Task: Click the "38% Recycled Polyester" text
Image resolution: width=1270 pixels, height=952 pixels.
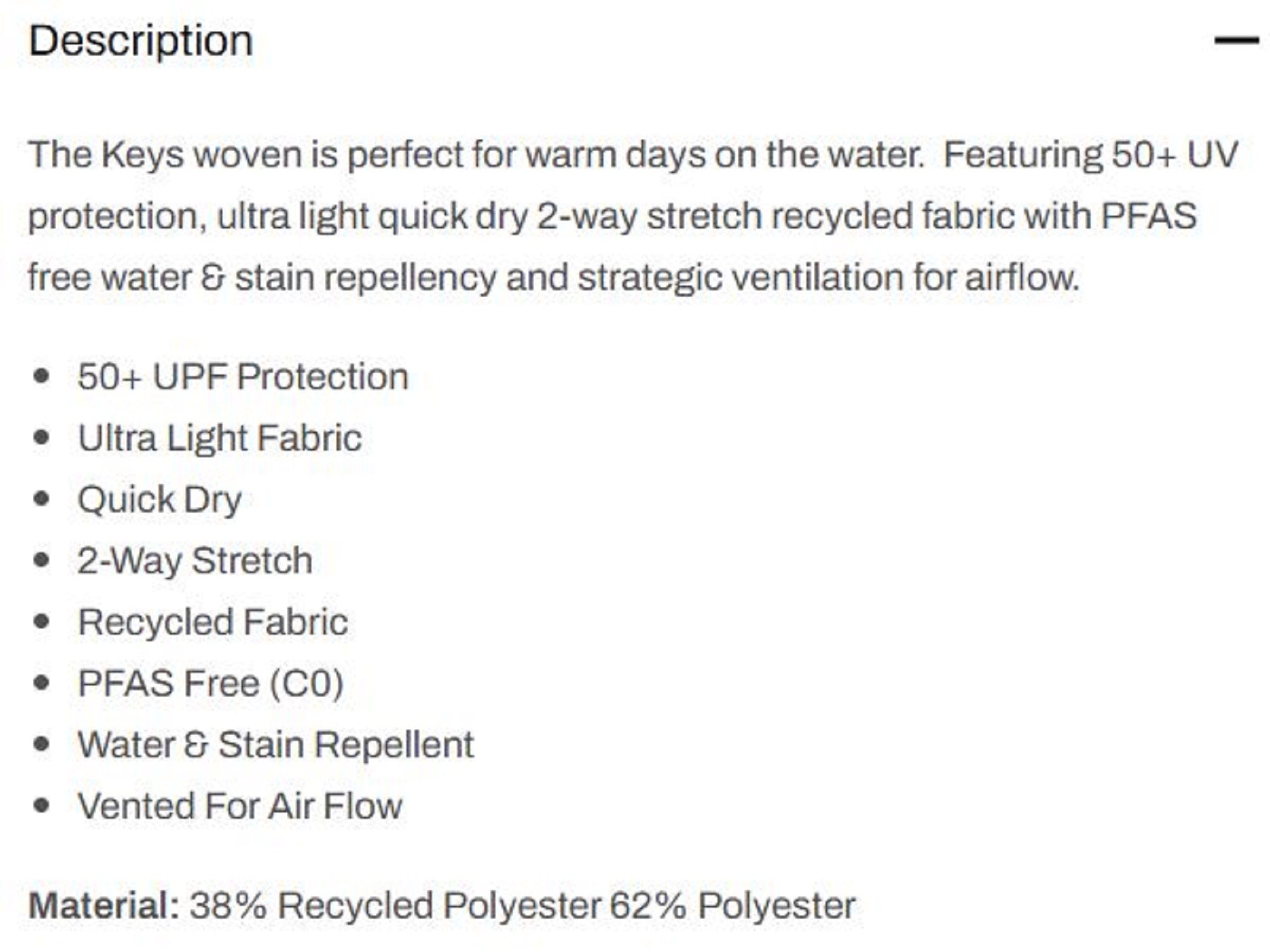Action: pos(395,905)
